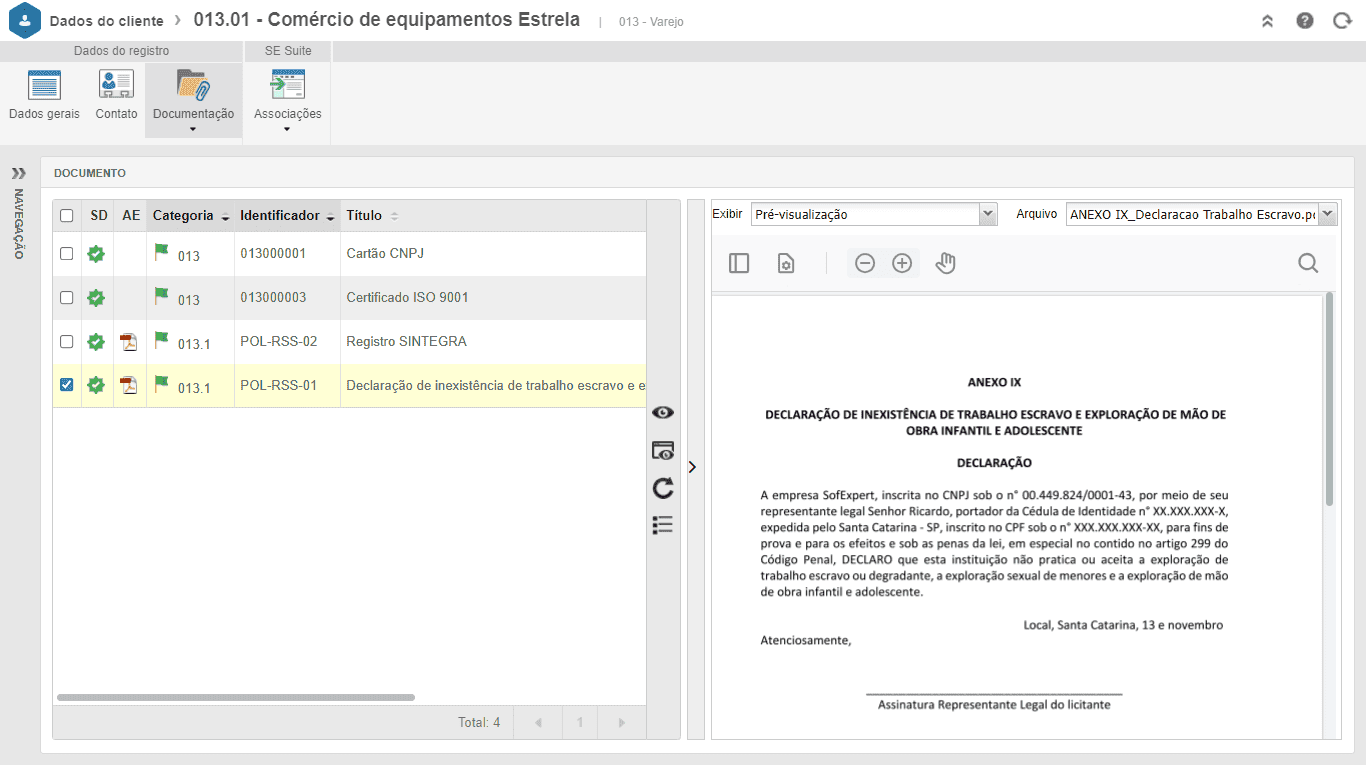Uncheck the POL-RSS-01 row checkbox
The image size is (1366, 768).
(67, 385)
